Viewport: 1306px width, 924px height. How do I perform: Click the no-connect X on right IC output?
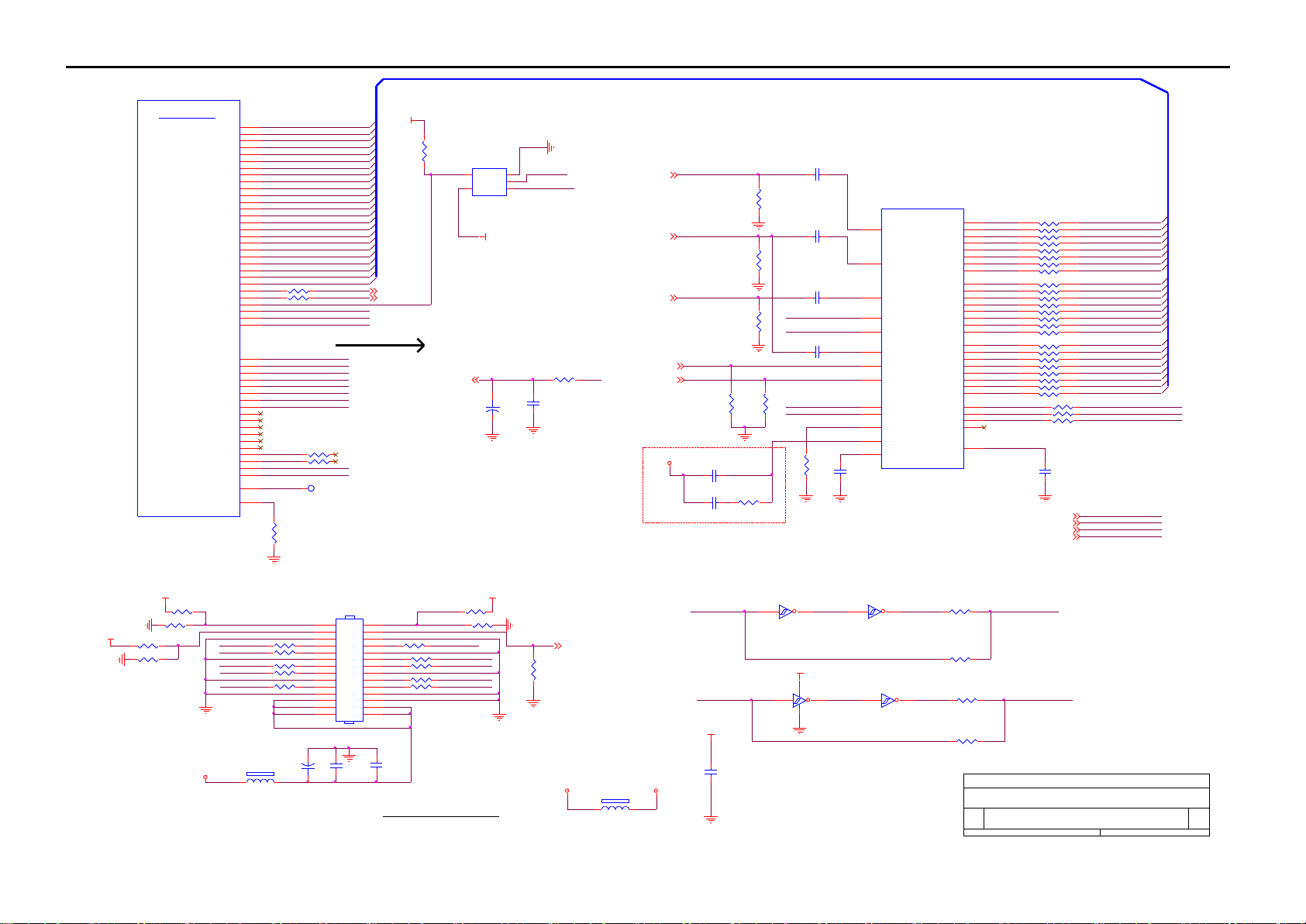tap(984, 427)
